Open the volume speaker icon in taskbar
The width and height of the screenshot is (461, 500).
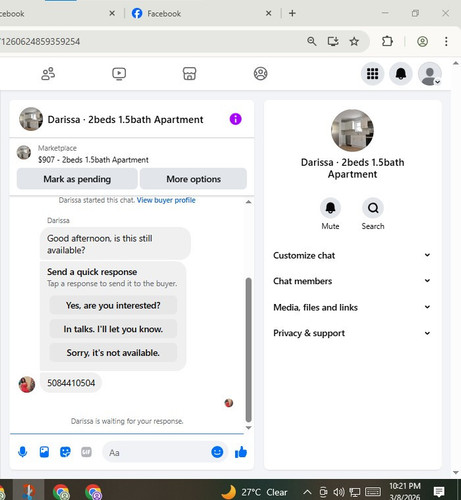click(339, 492)
